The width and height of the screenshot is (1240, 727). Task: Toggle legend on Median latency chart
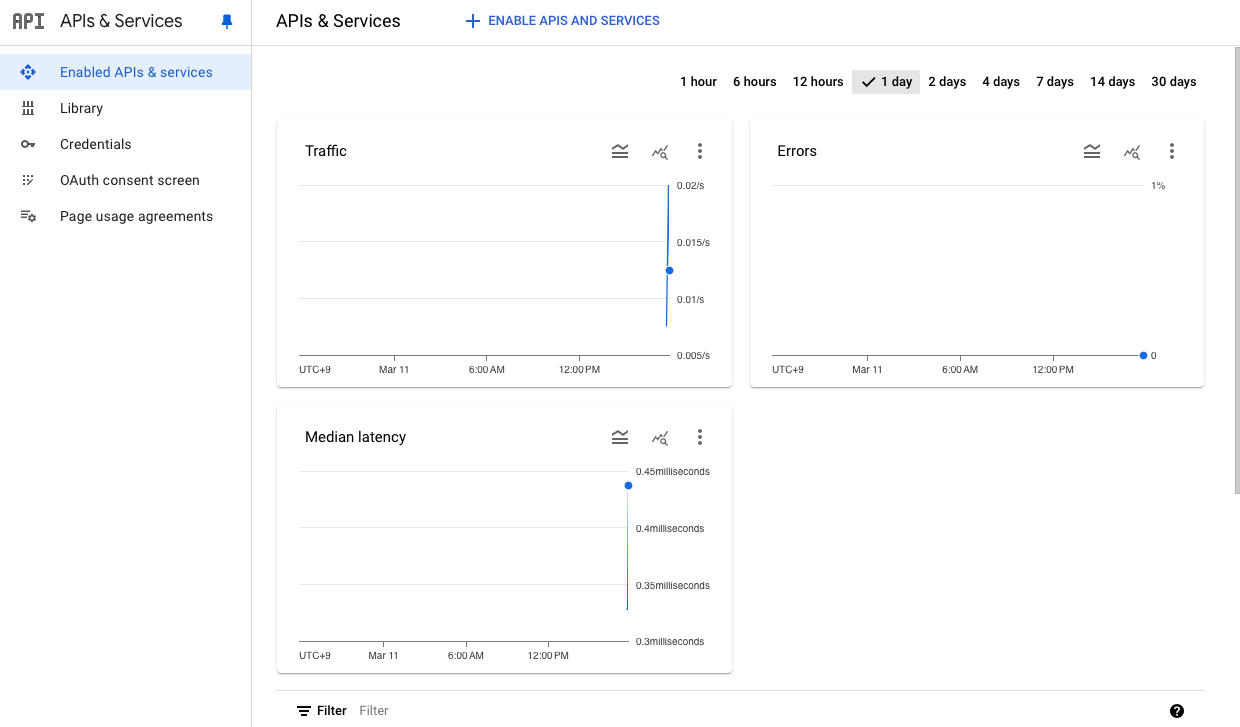pyautogui.click(x=620, y=437)
